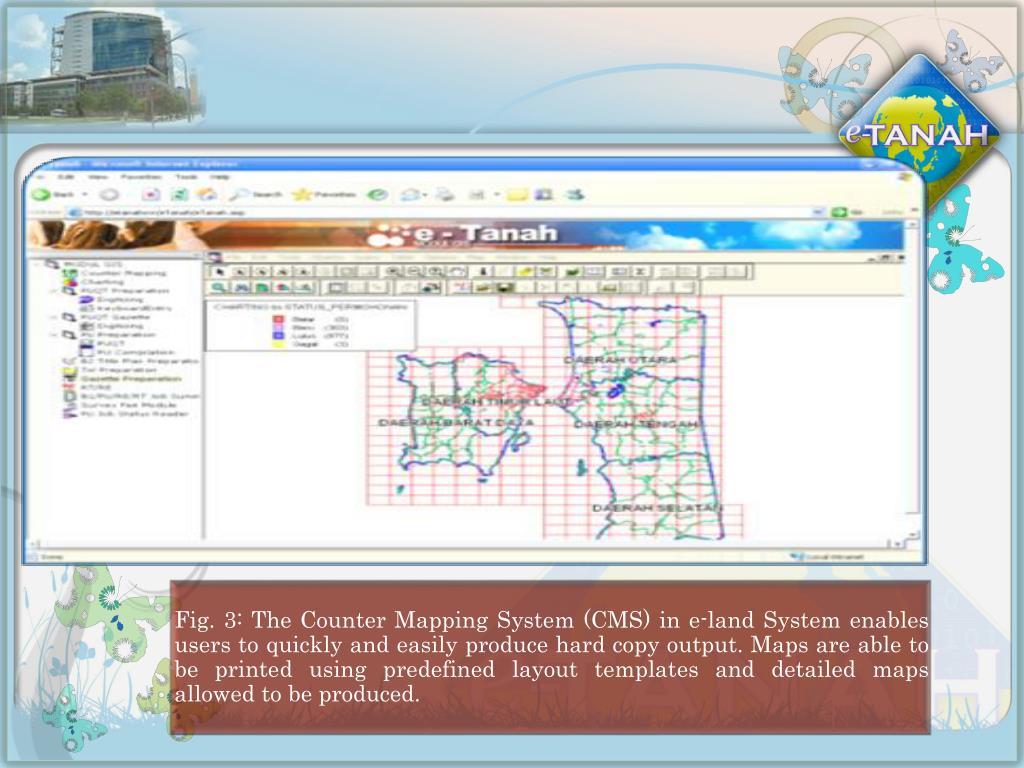Print the page using the printer icon
1024x768 pixels.
click(x=445, y=194)
